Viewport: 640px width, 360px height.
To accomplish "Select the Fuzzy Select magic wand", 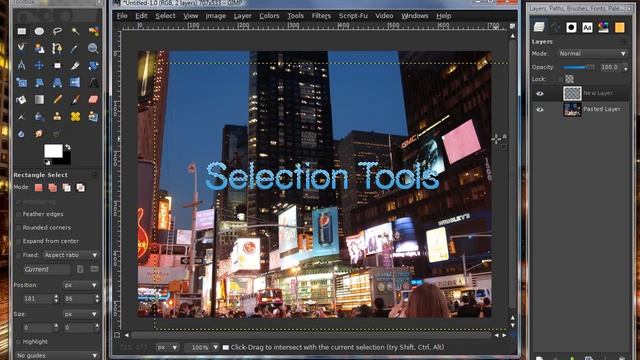I will (x=75, y=31).
